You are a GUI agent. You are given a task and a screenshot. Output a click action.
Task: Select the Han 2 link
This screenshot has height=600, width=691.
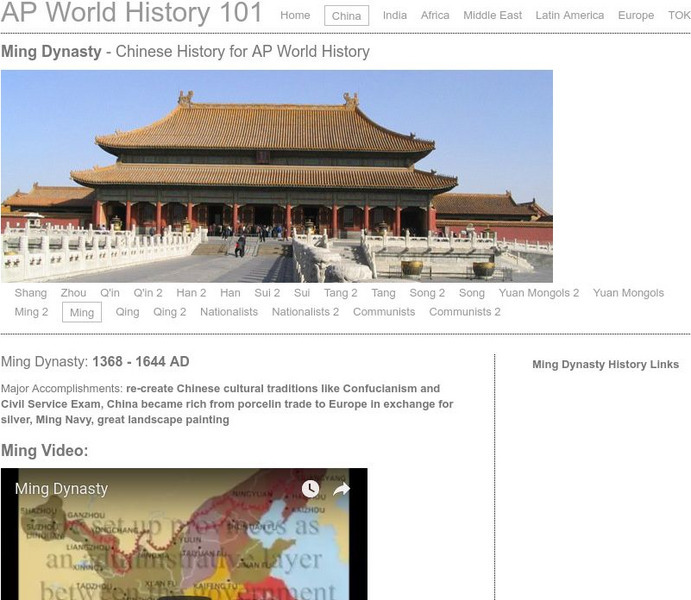pyautogui.click(x=191, y=293)
